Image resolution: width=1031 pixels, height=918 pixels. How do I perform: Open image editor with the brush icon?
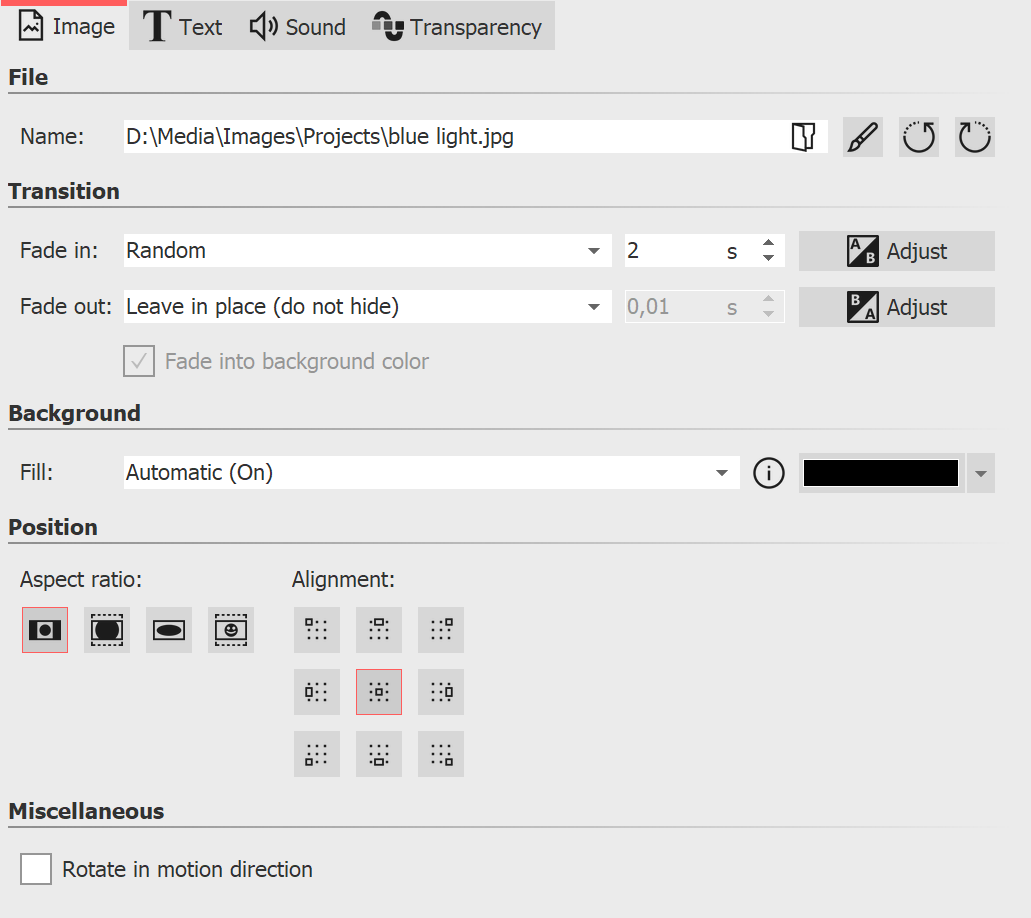click(x=862, y=137)
